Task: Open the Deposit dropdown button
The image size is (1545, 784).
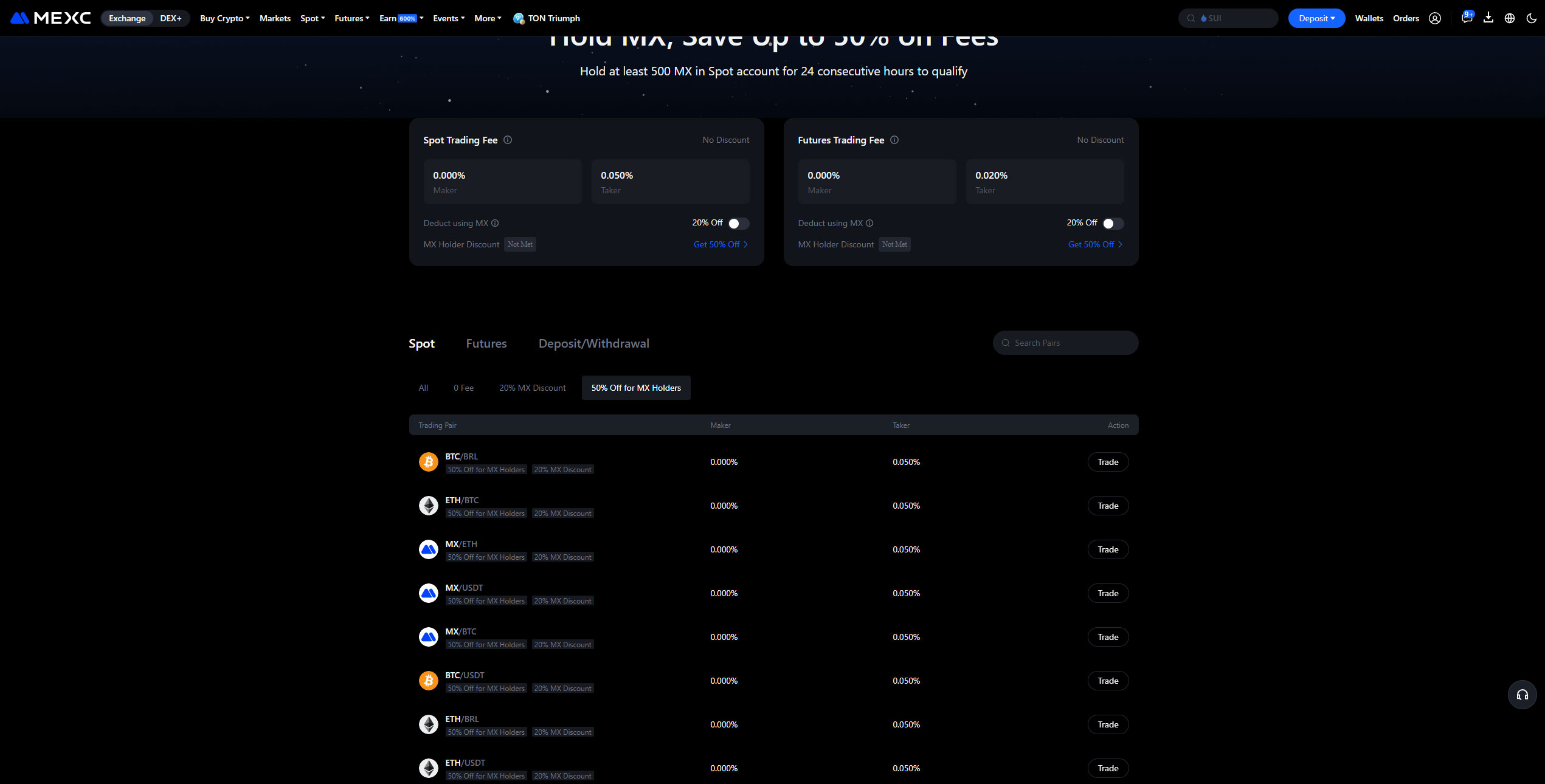Action: [1316, 18]
